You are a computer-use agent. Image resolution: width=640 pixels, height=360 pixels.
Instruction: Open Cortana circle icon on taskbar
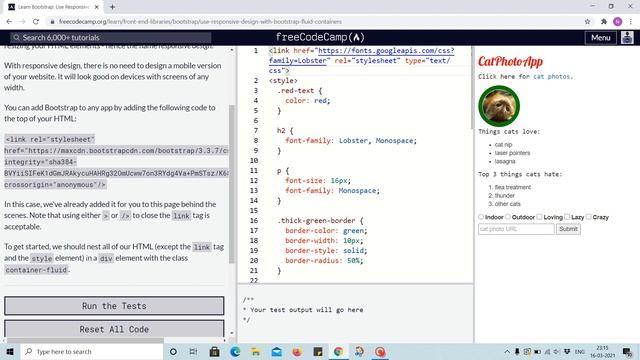173,351
